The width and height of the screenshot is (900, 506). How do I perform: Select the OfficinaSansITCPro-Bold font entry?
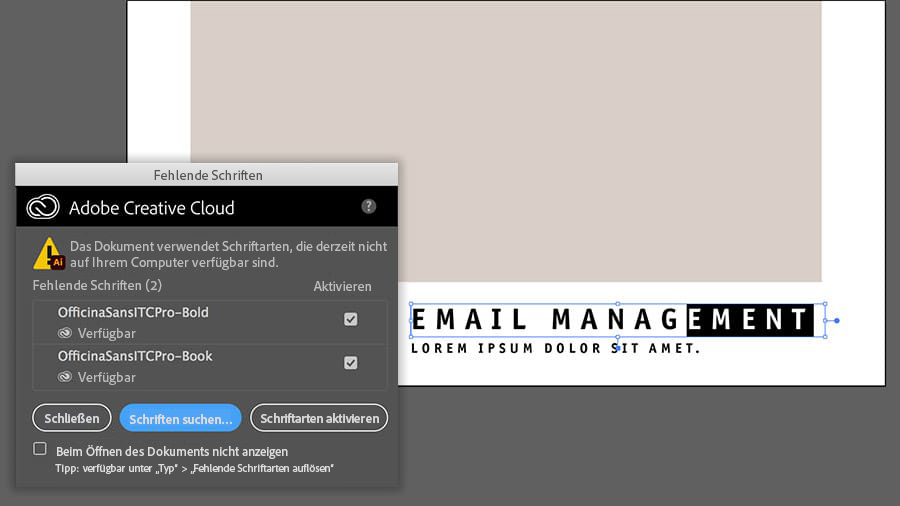210,322
